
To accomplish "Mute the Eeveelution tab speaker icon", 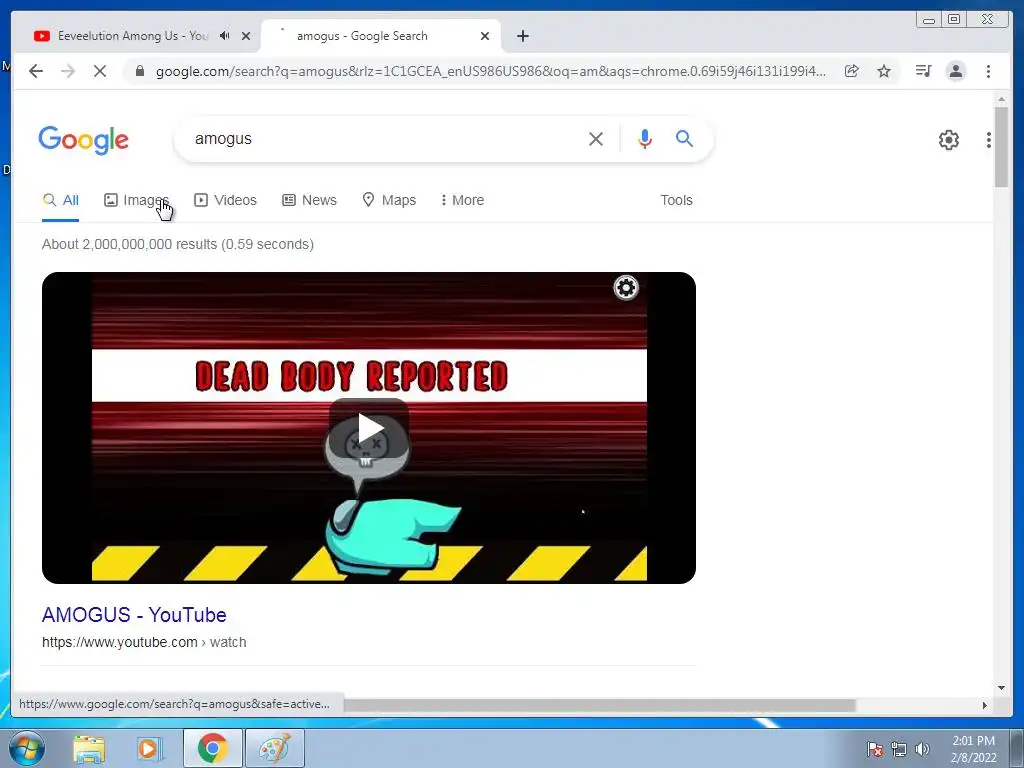I will coord(225,36).
